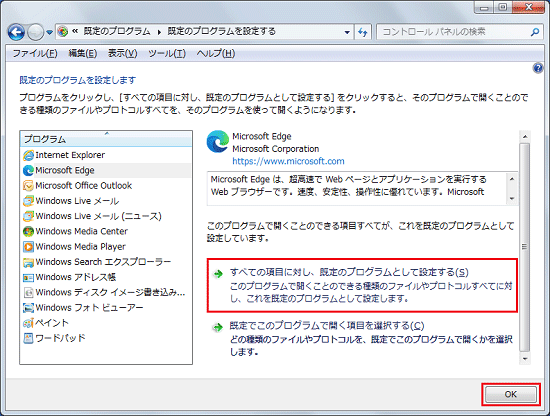Image resolution: width=550 pixels, height=416 pixels.
Task: Click description box scroll up arrow
Action: coord(512,179)
